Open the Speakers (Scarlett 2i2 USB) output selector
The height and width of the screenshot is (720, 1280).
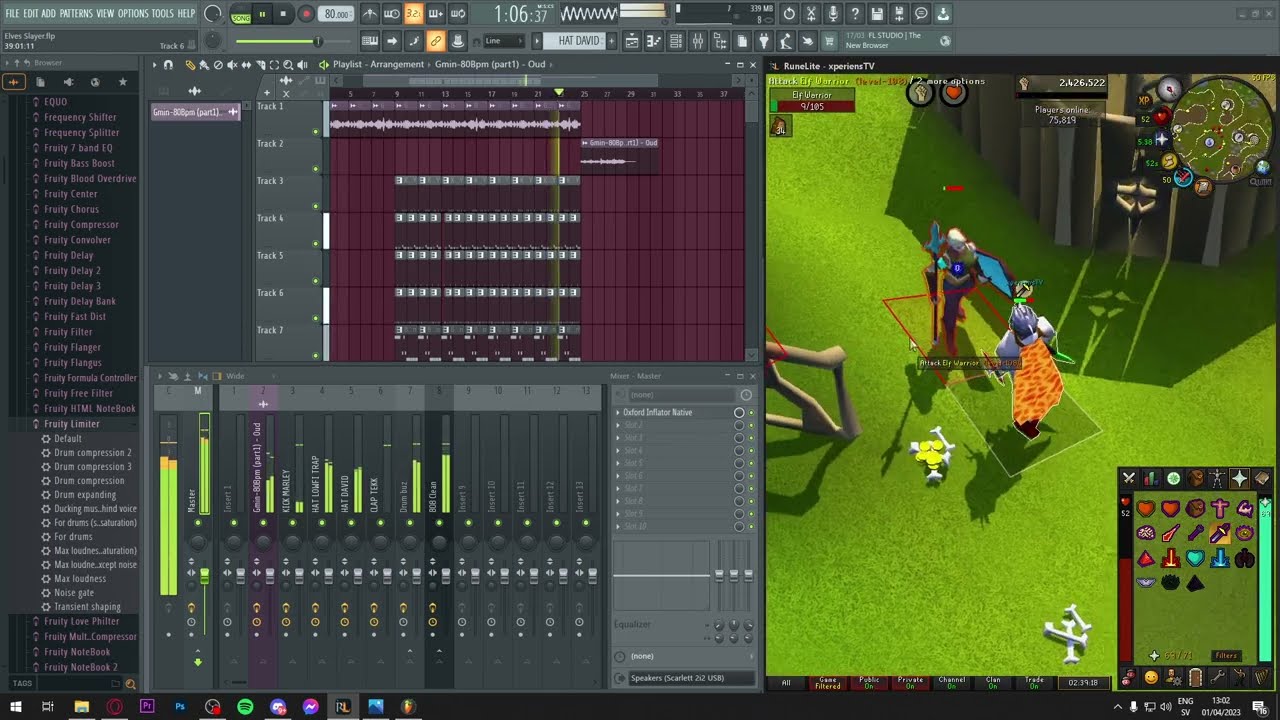[x=683, y=678]
